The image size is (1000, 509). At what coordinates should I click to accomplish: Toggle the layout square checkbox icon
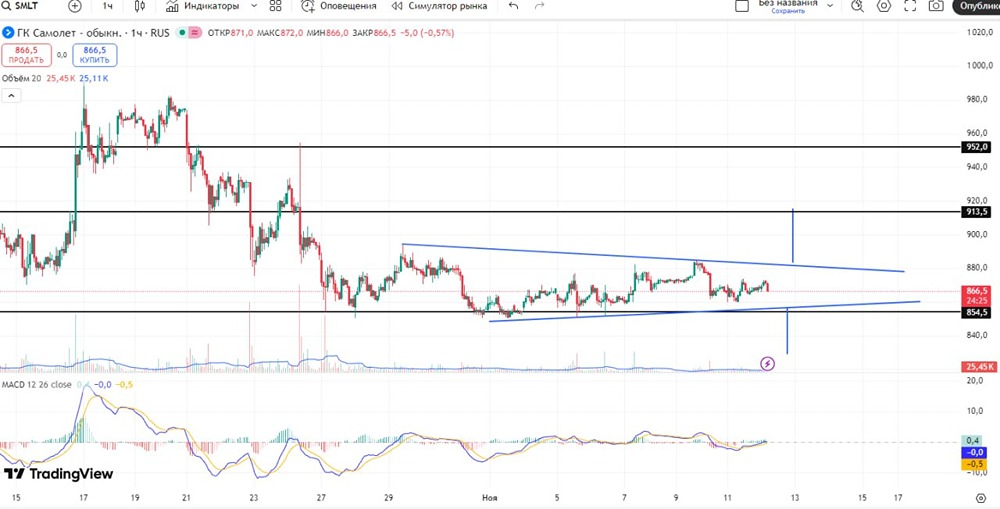742,6
